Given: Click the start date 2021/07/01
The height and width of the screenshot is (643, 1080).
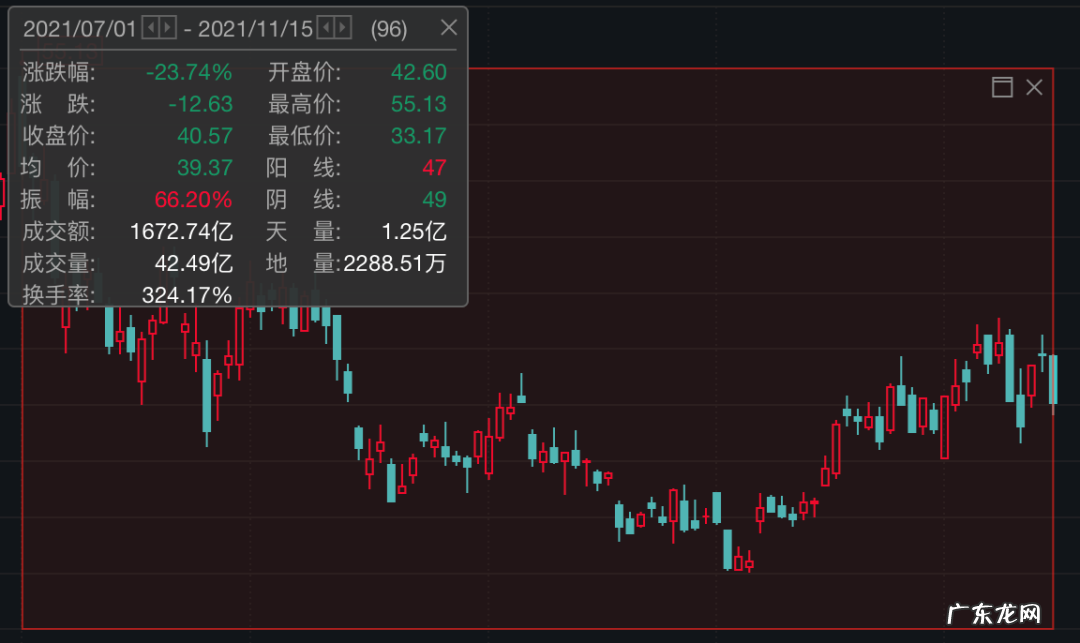Looking at the screenshot, I should pos(82,28).
